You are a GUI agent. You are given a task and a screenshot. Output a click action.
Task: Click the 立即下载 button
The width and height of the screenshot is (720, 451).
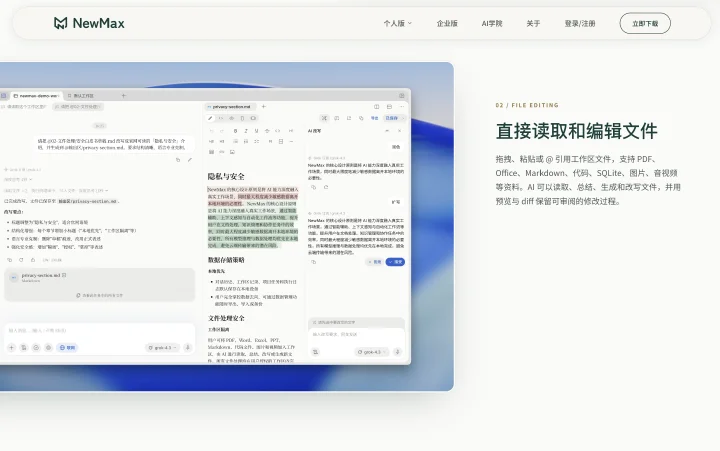645,23
